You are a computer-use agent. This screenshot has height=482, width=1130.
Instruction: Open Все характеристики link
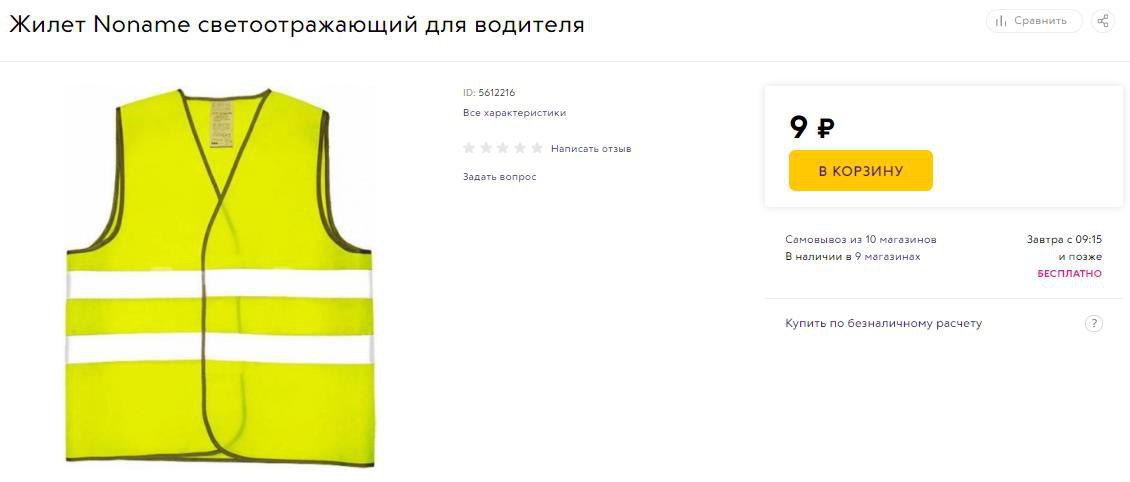pos(515,113)
